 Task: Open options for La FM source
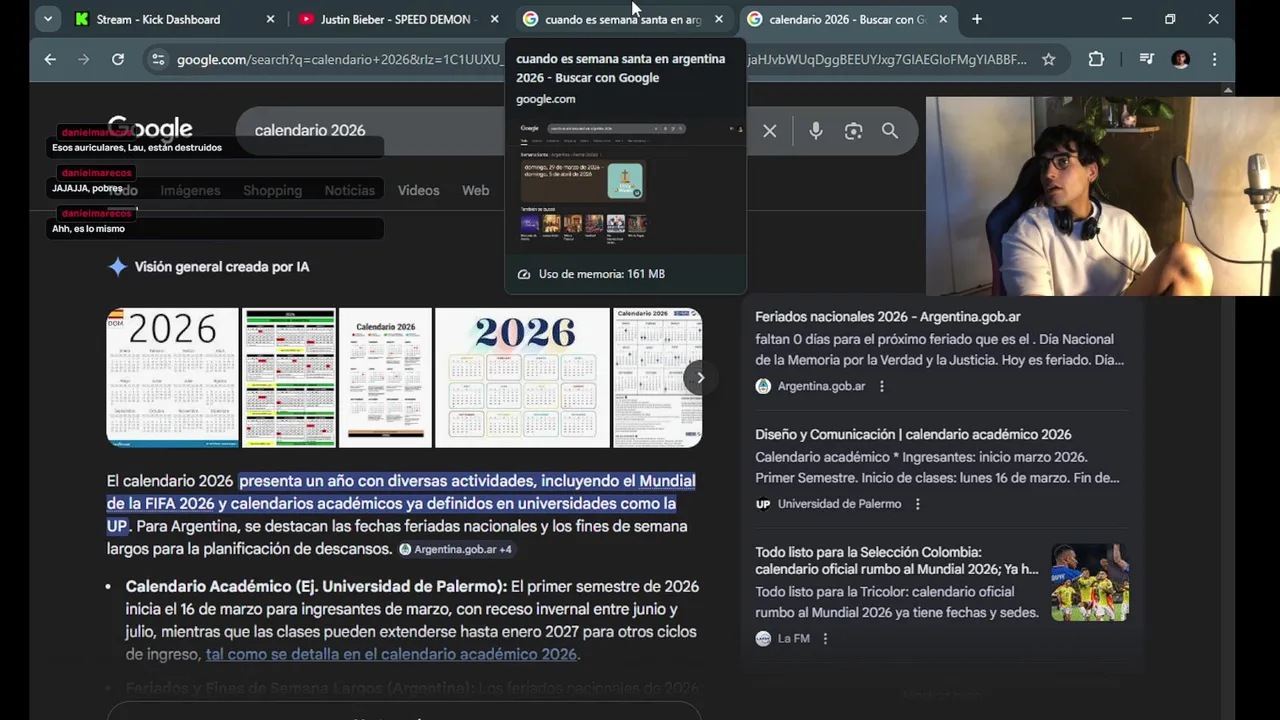click(x=825, y=638)
